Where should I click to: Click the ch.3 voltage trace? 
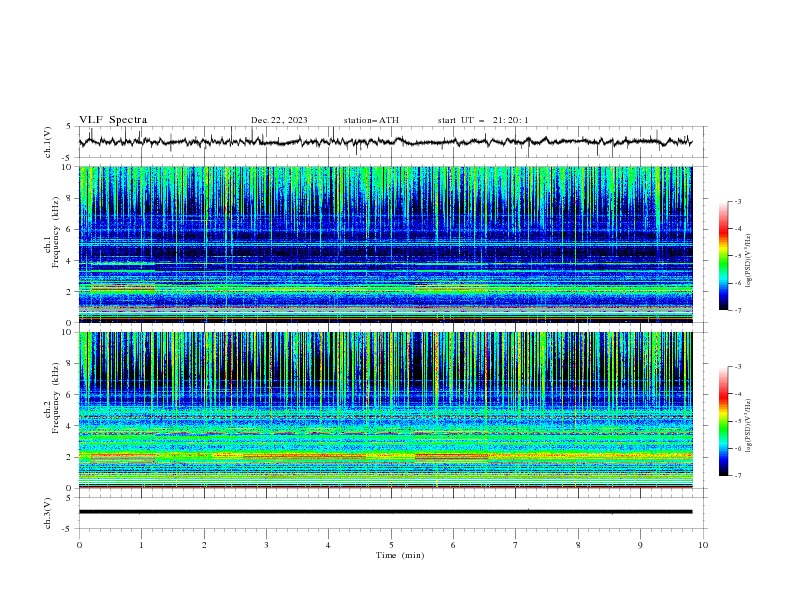click(385, 512)
